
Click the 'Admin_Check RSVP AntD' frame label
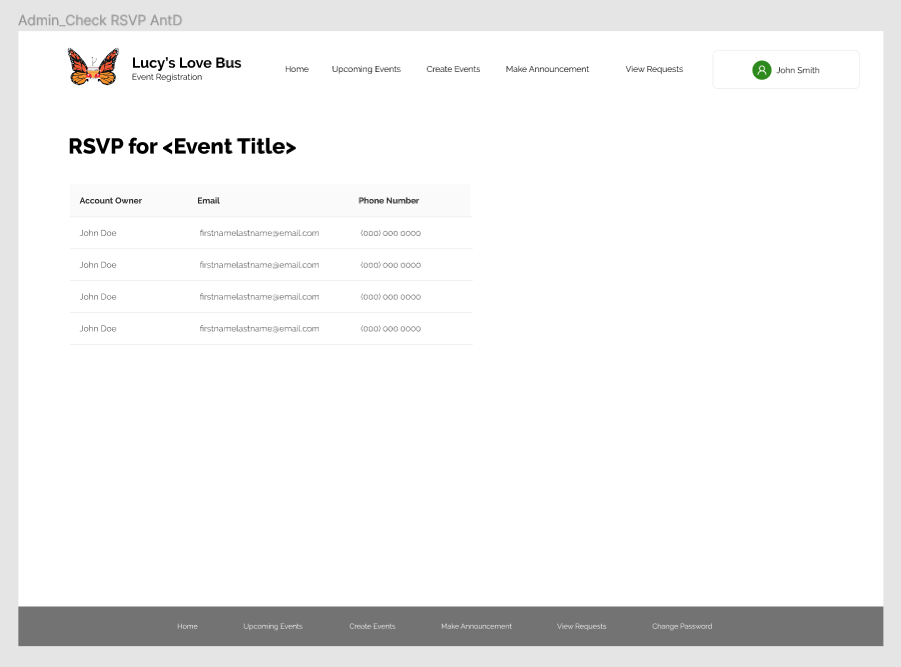[100, 20]
